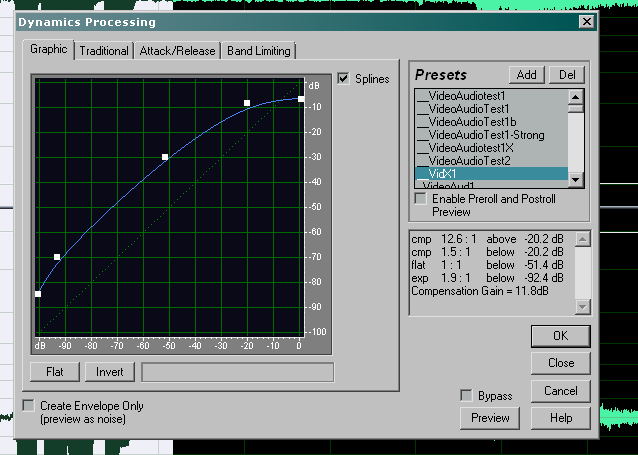Image resolution: width=638 pixels, height=455 pixels.
Task: Open the Traditional tab
Action: click(104, 51)
